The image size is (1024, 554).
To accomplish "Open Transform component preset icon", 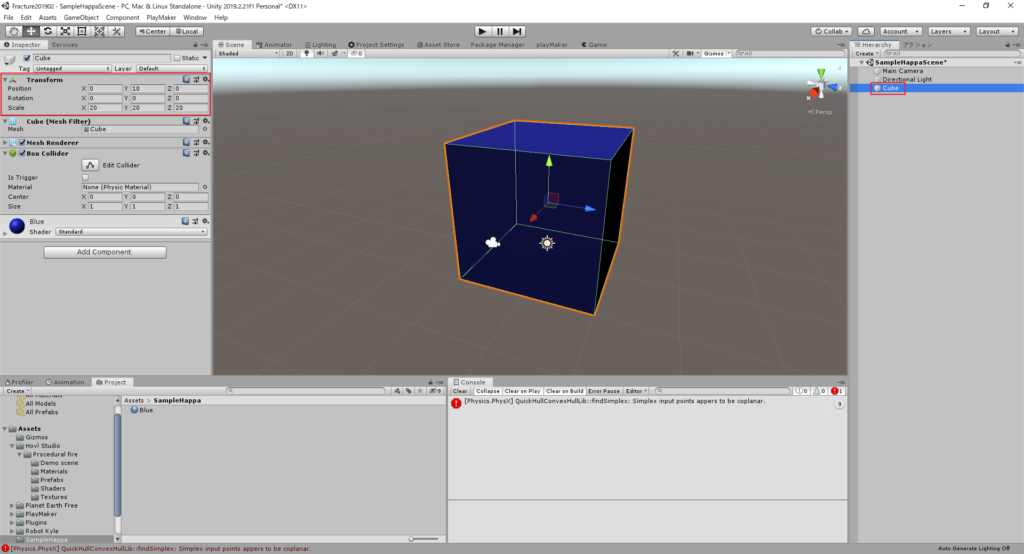I will point(196,79).
